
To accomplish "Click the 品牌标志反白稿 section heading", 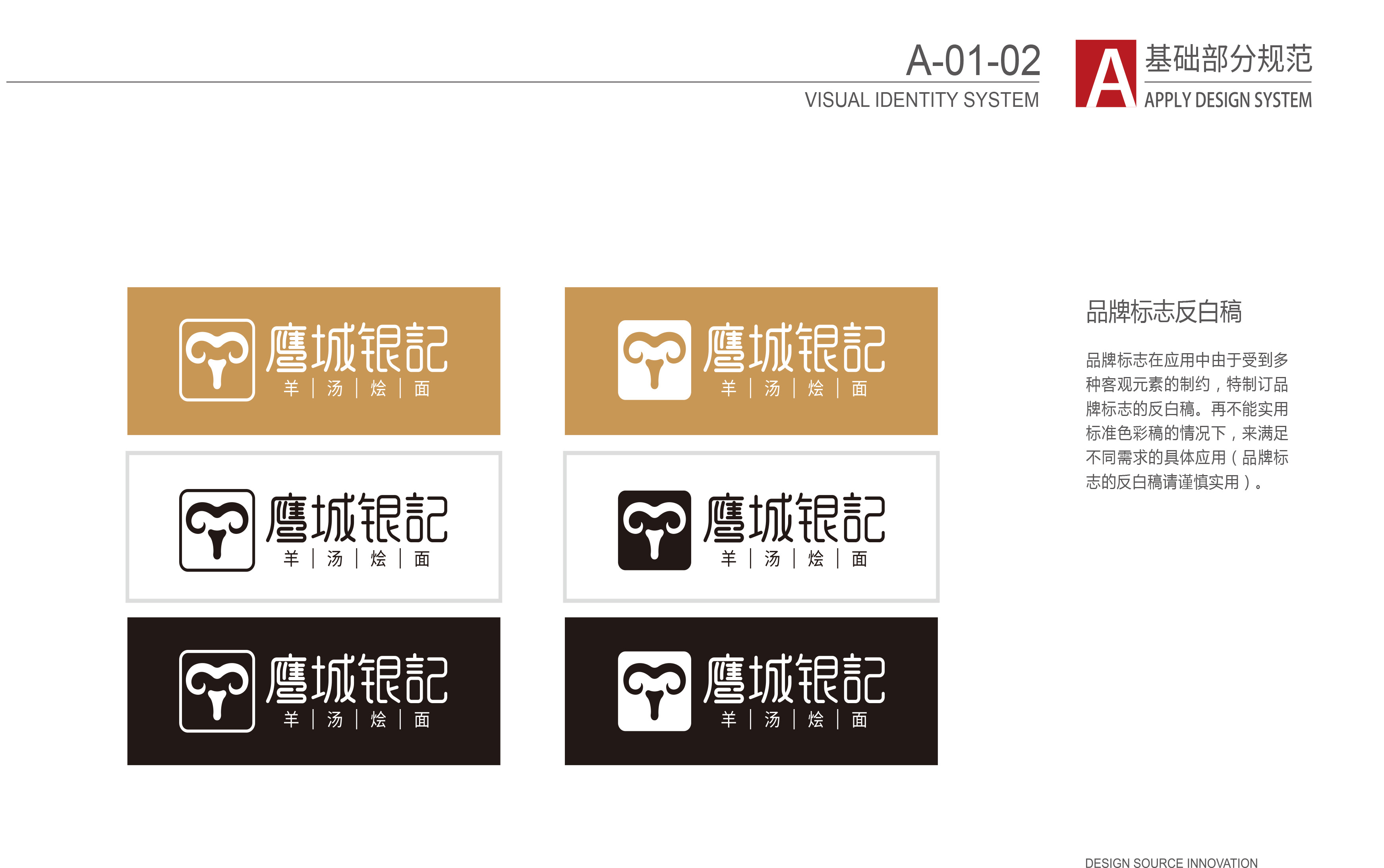I will 1164,312.
